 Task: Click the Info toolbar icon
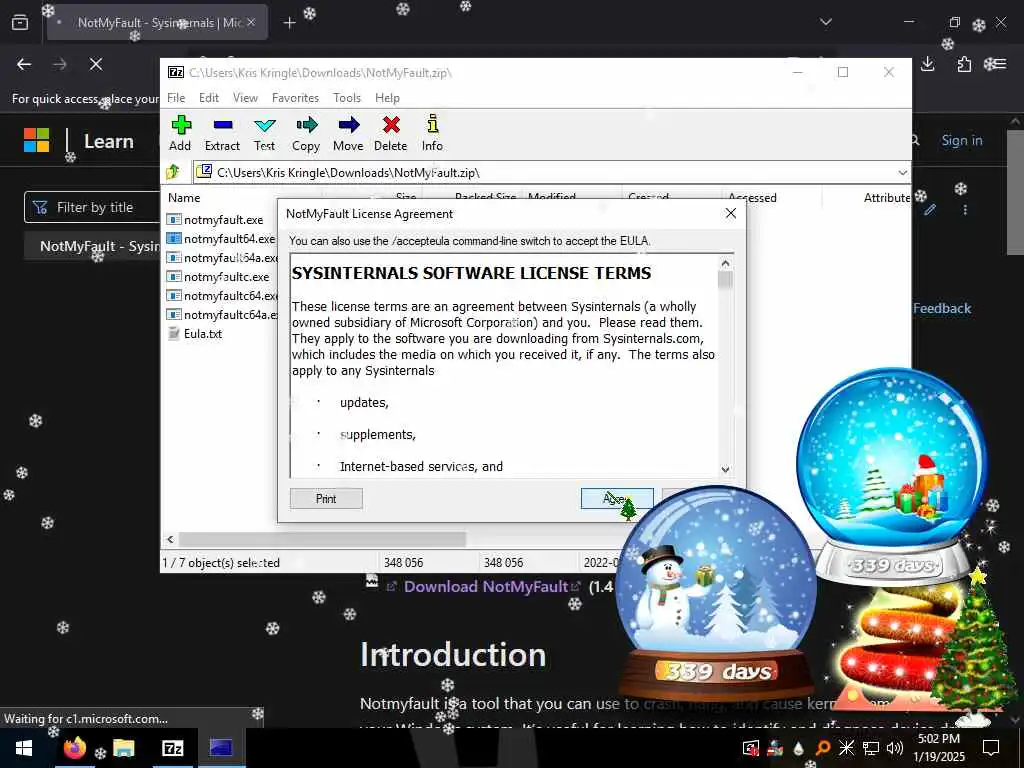coord(432,133)
